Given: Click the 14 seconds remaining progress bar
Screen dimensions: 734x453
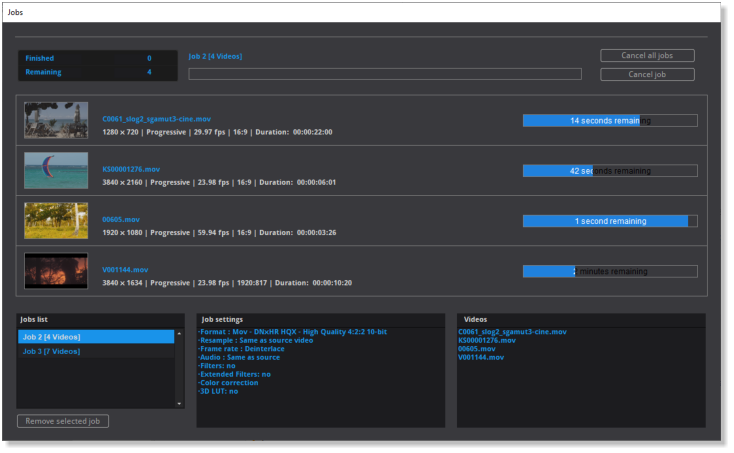Looking at the screenshot, I should 610,120.
